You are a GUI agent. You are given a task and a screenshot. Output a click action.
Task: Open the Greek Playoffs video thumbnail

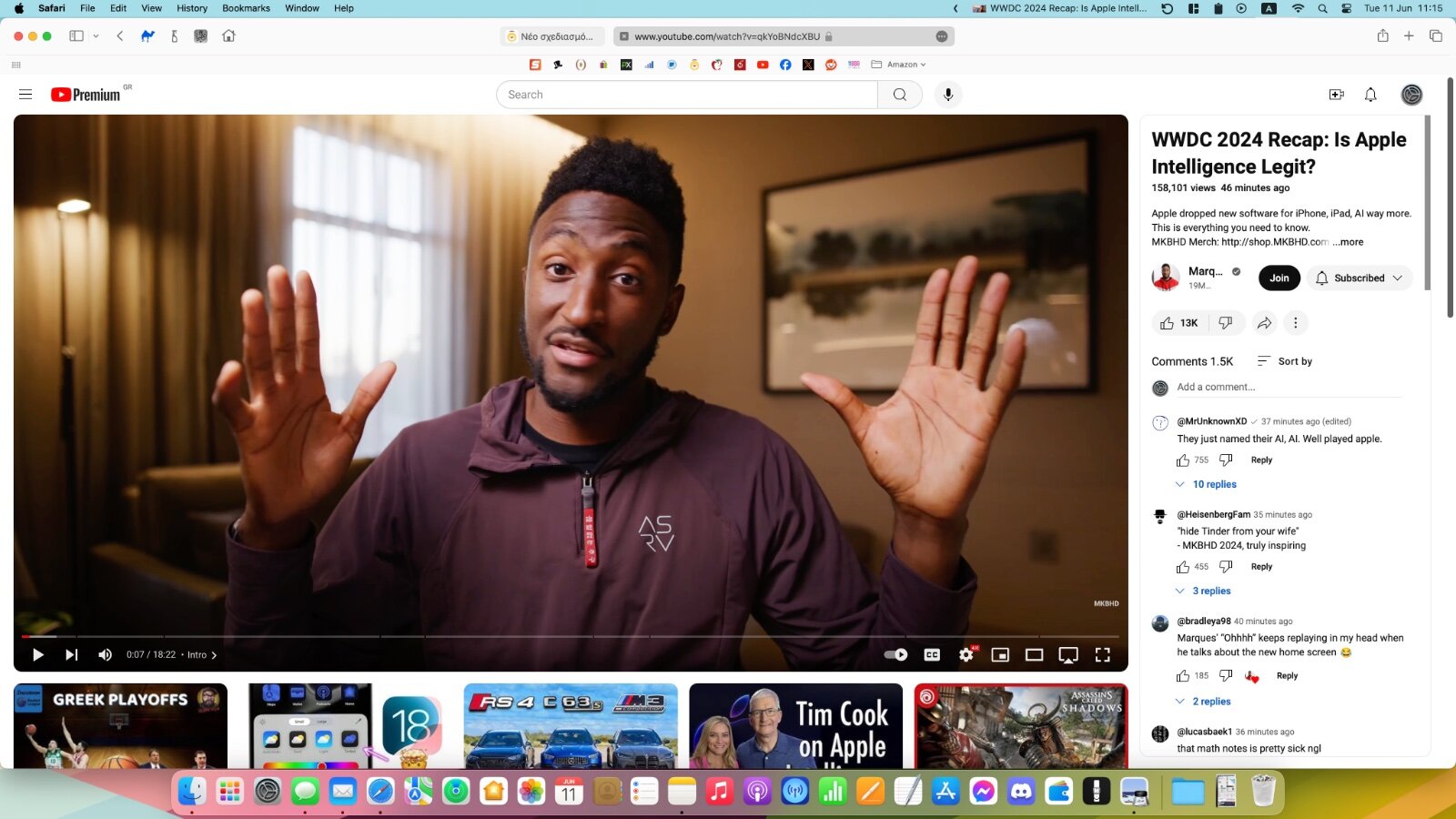(x=120, y=726)
